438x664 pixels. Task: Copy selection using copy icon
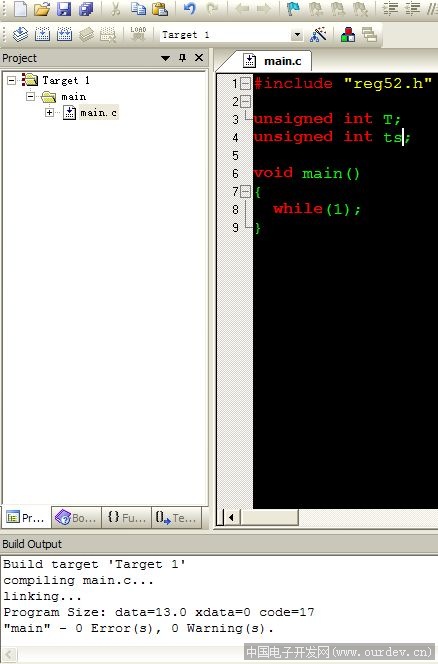click(x=138, y=9)
